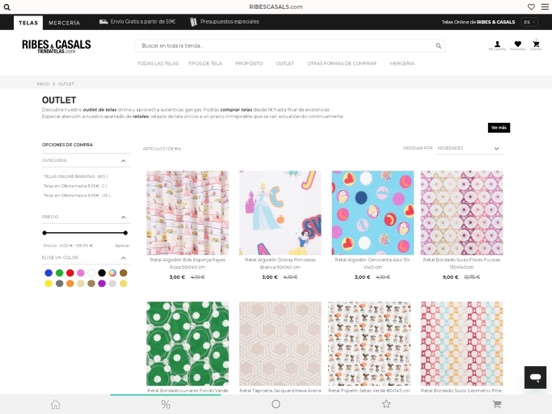Viewport: 552px width, 414px height.
Task: Open the ES language dropdown
Action: pyautogui.click(x=529, y=22)
